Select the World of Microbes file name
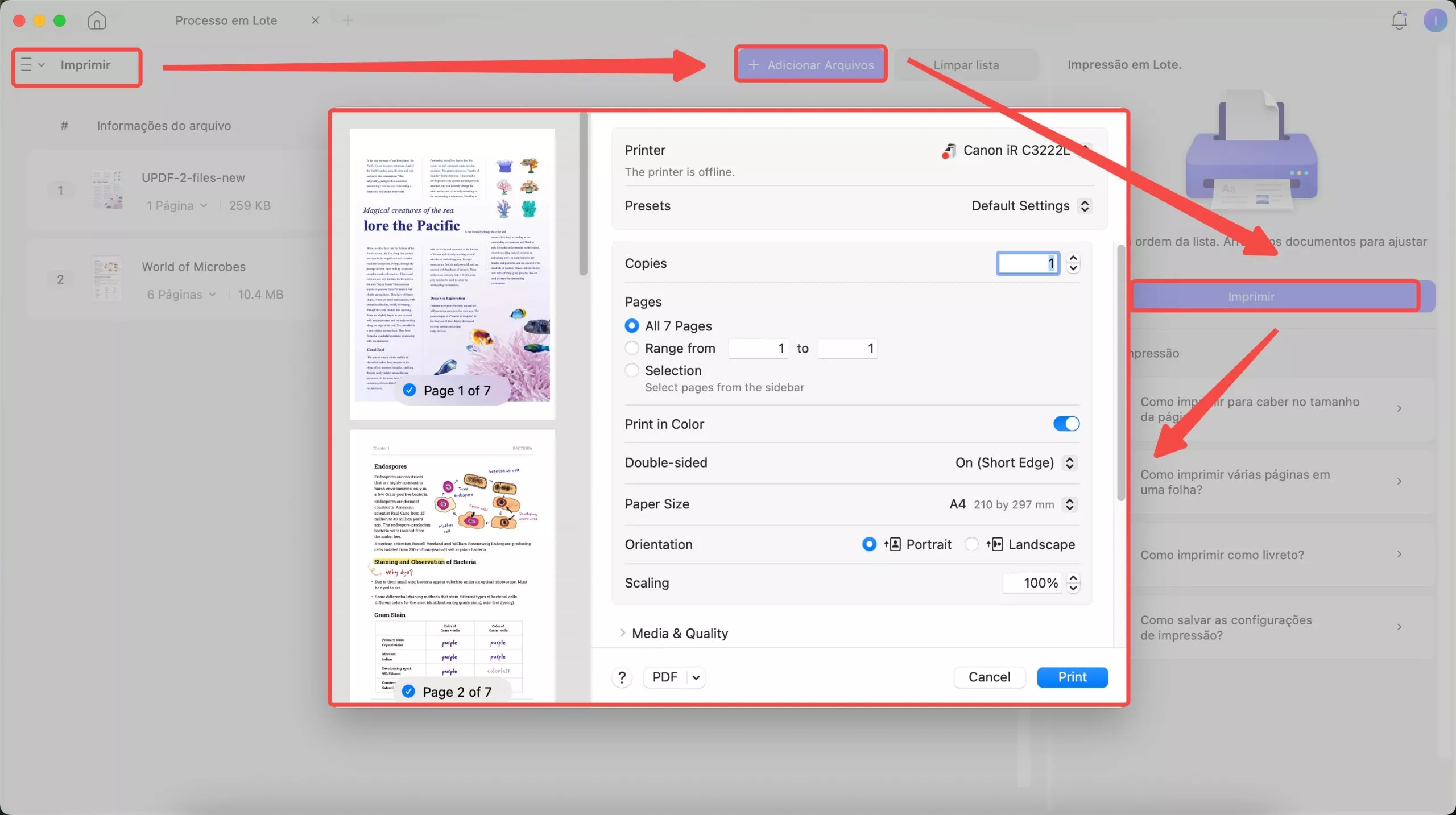This screenshot has width=1456, height=815. [193, 267]
